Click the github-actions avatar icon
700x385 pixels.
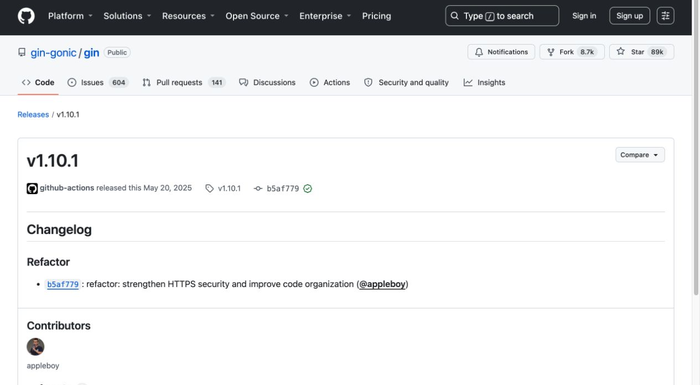(x=32, y=188)
